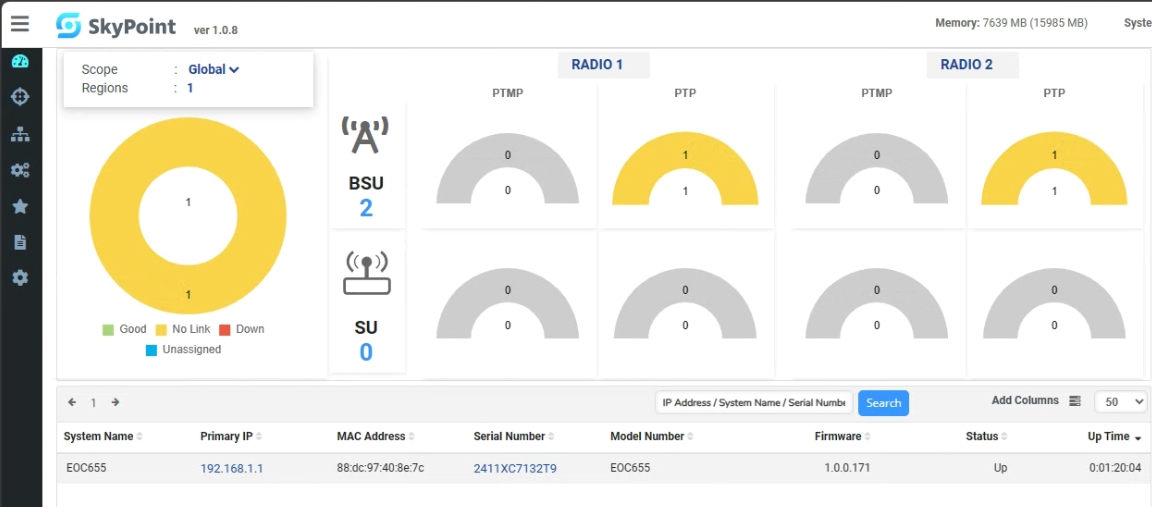Screen dimensions: 1152x507
Task: Open the dashboard gauge sidebar icon
Action: click(x=20, y=61)
